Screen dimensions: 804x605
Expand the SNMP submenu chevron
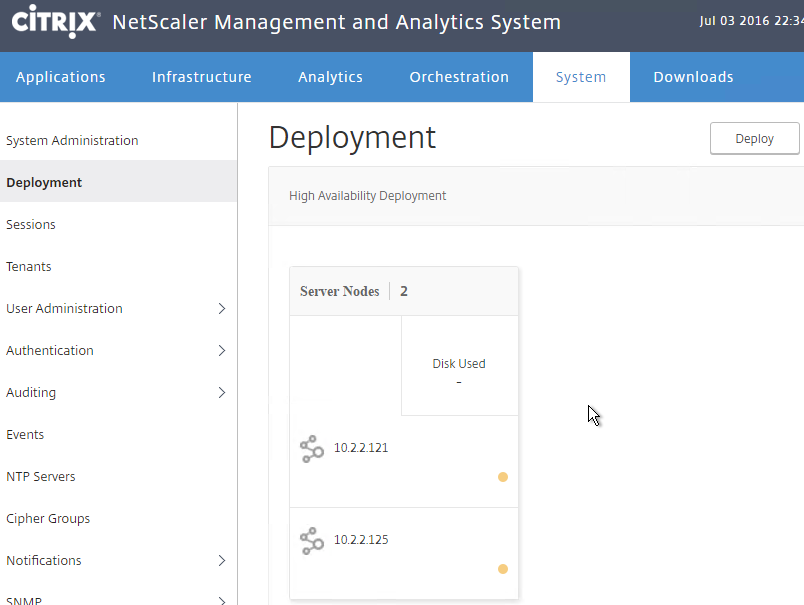pyautogui.click(x=222, y=600)
